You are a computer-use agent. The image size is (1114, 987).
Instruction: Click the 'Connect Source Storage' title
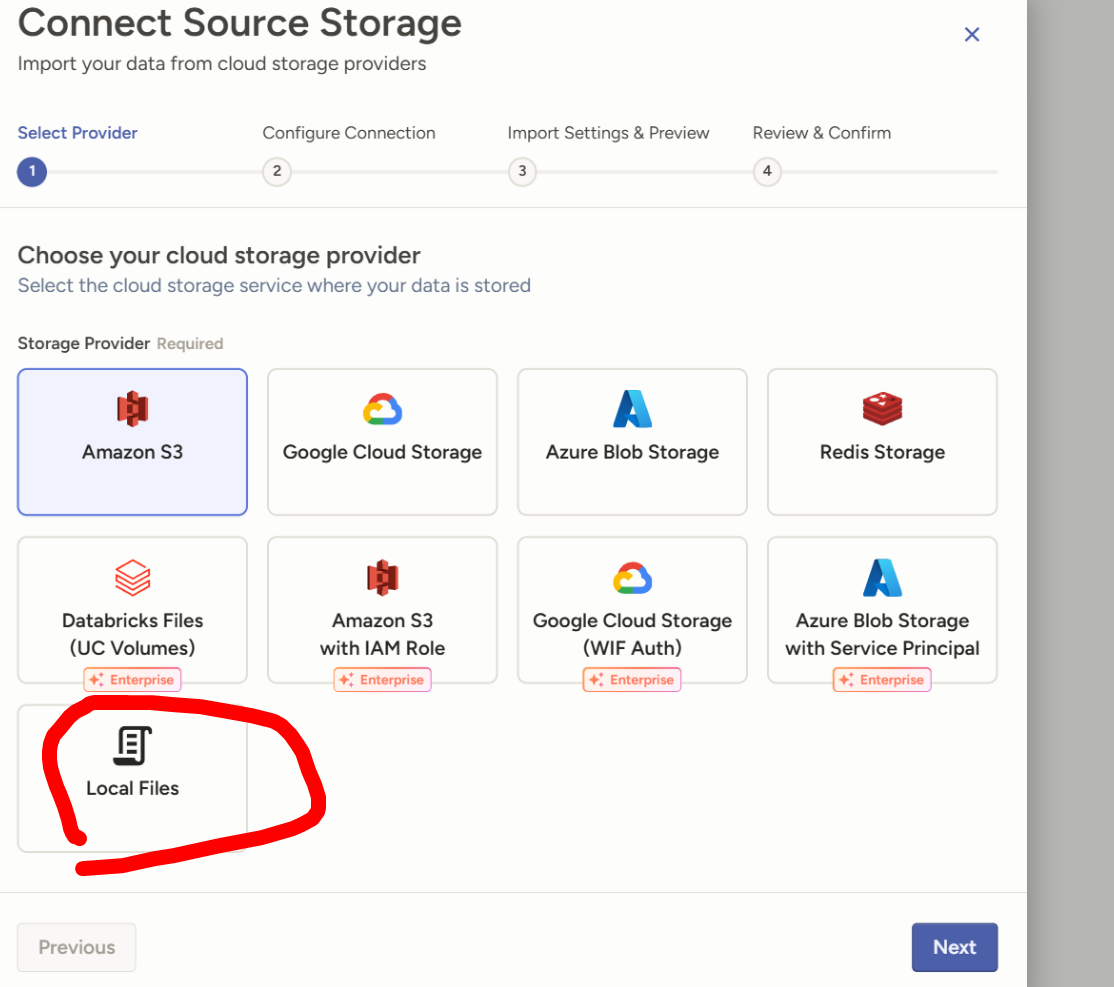239,23
